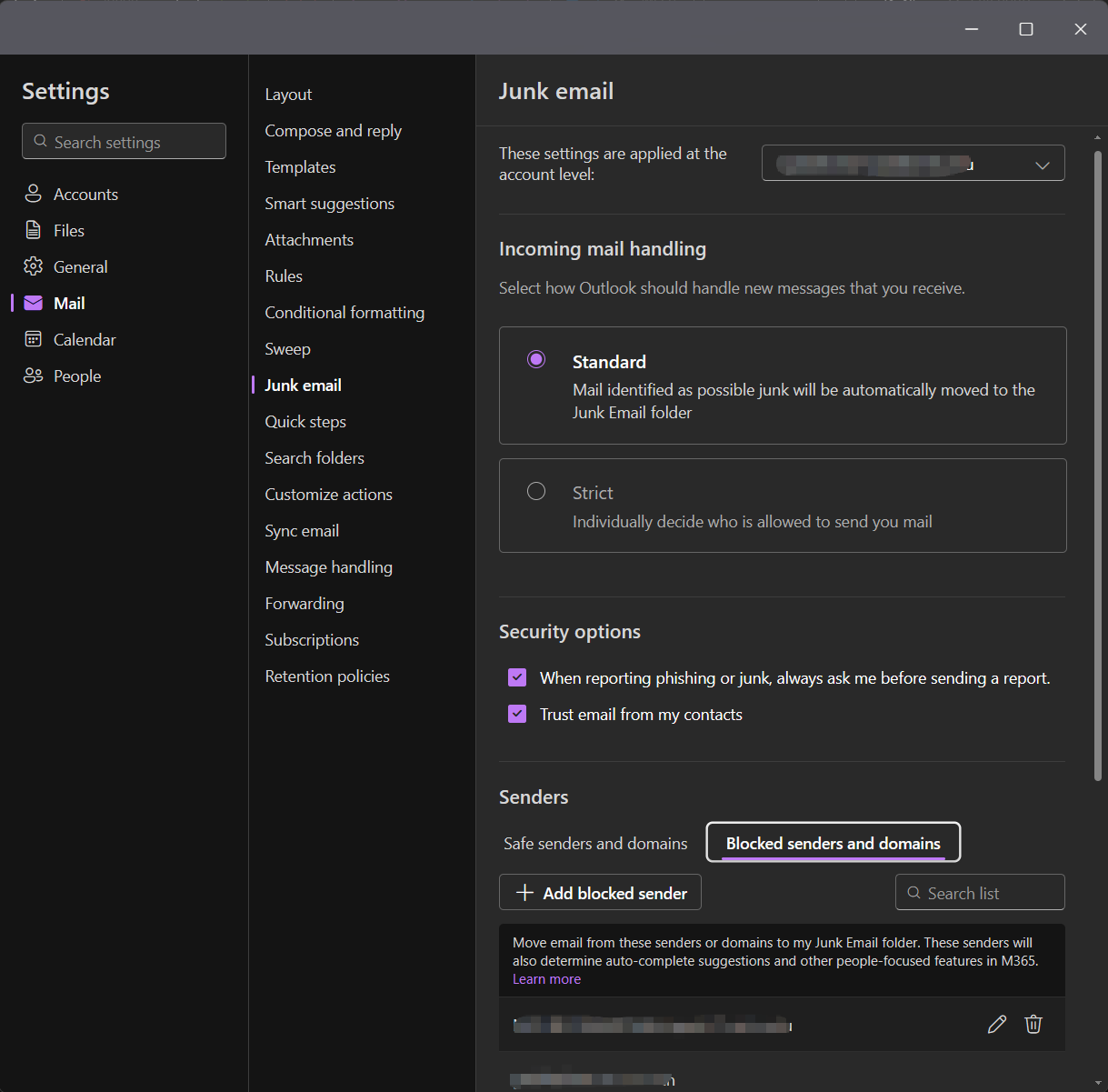Delete blocked sender with trash icon

click(x=1033, y=1025)
